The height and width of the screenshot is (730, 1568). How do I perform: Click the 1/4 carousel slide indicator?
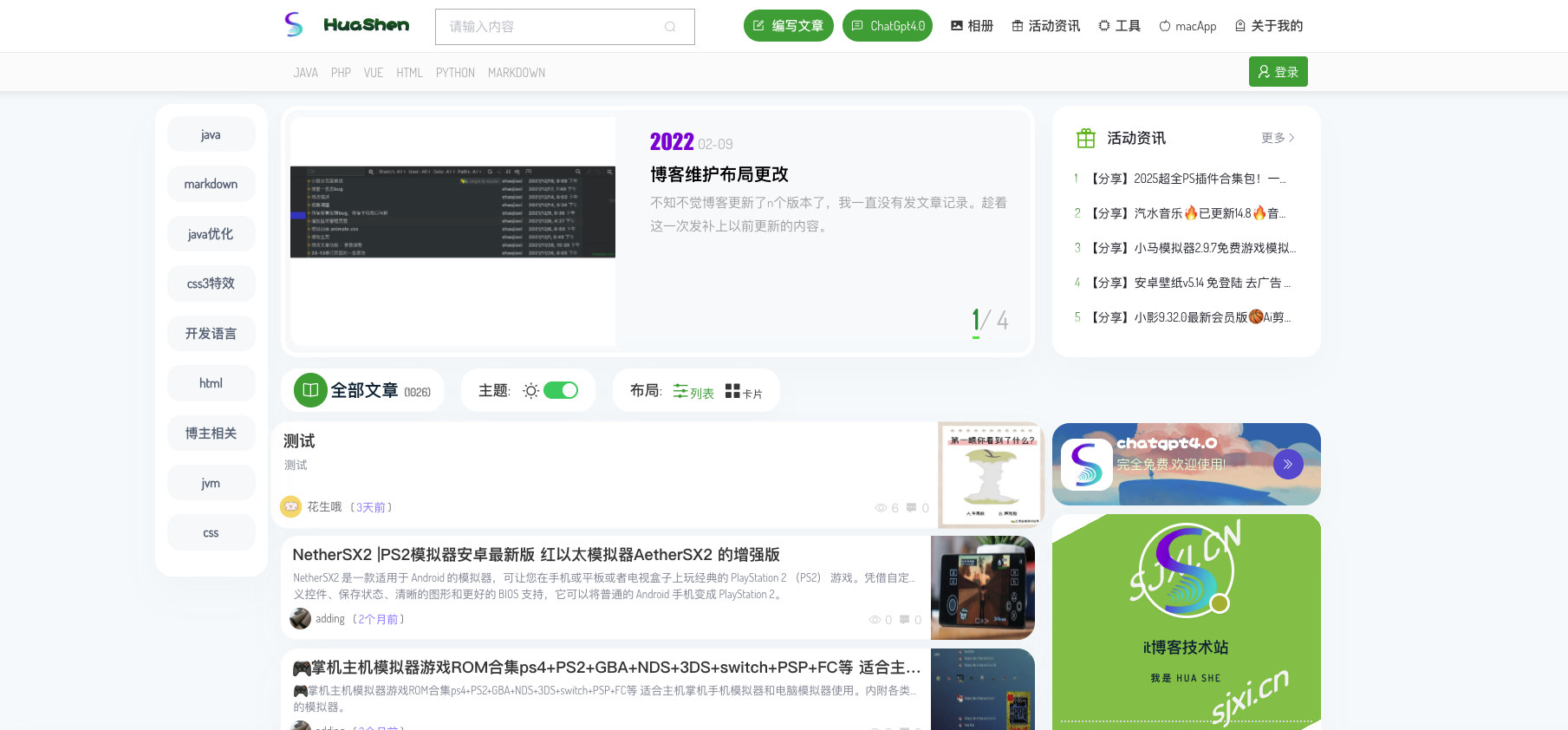[x=989, y=322]
